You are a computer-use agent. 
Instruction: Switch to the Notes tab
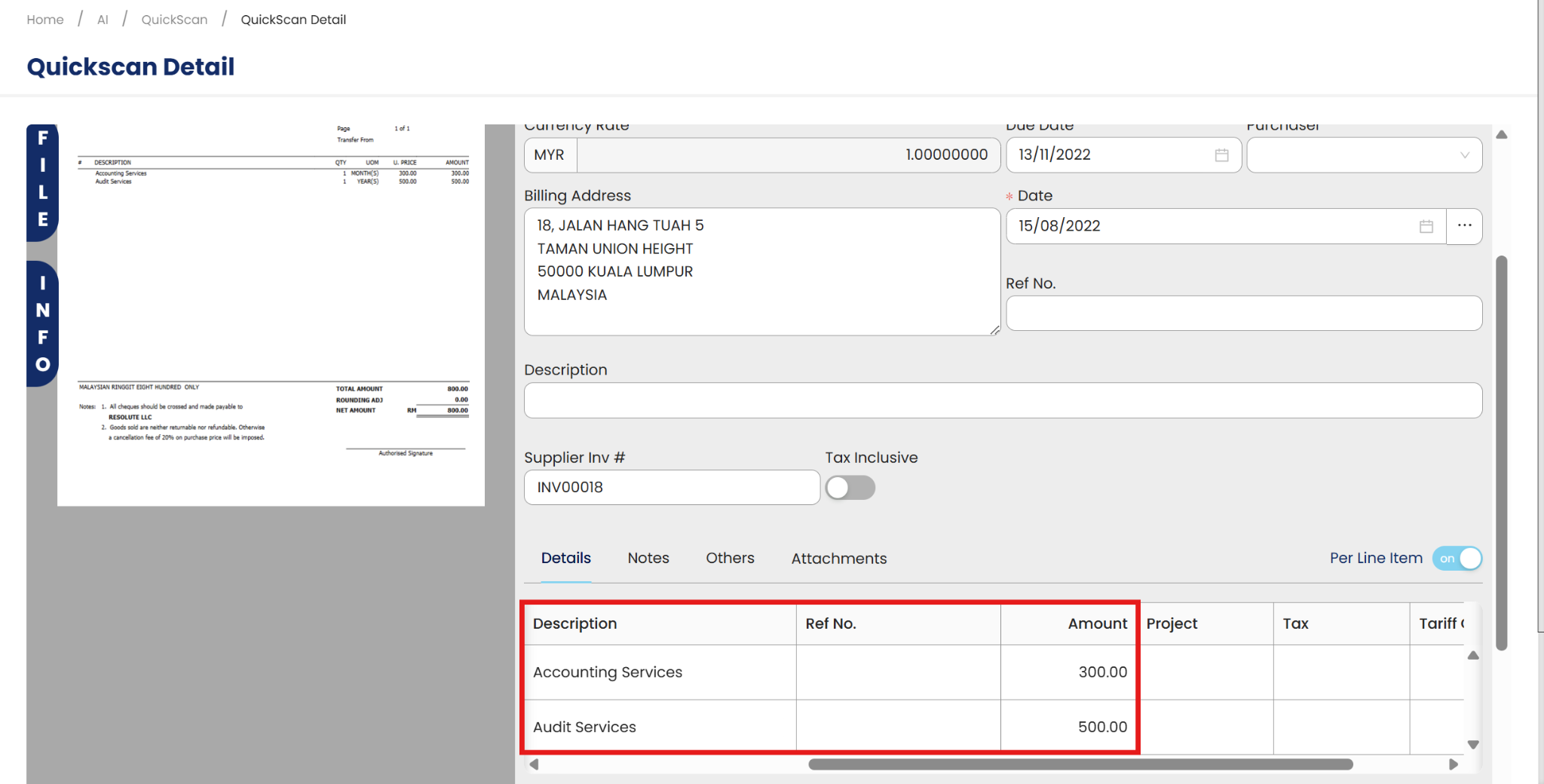648,559
